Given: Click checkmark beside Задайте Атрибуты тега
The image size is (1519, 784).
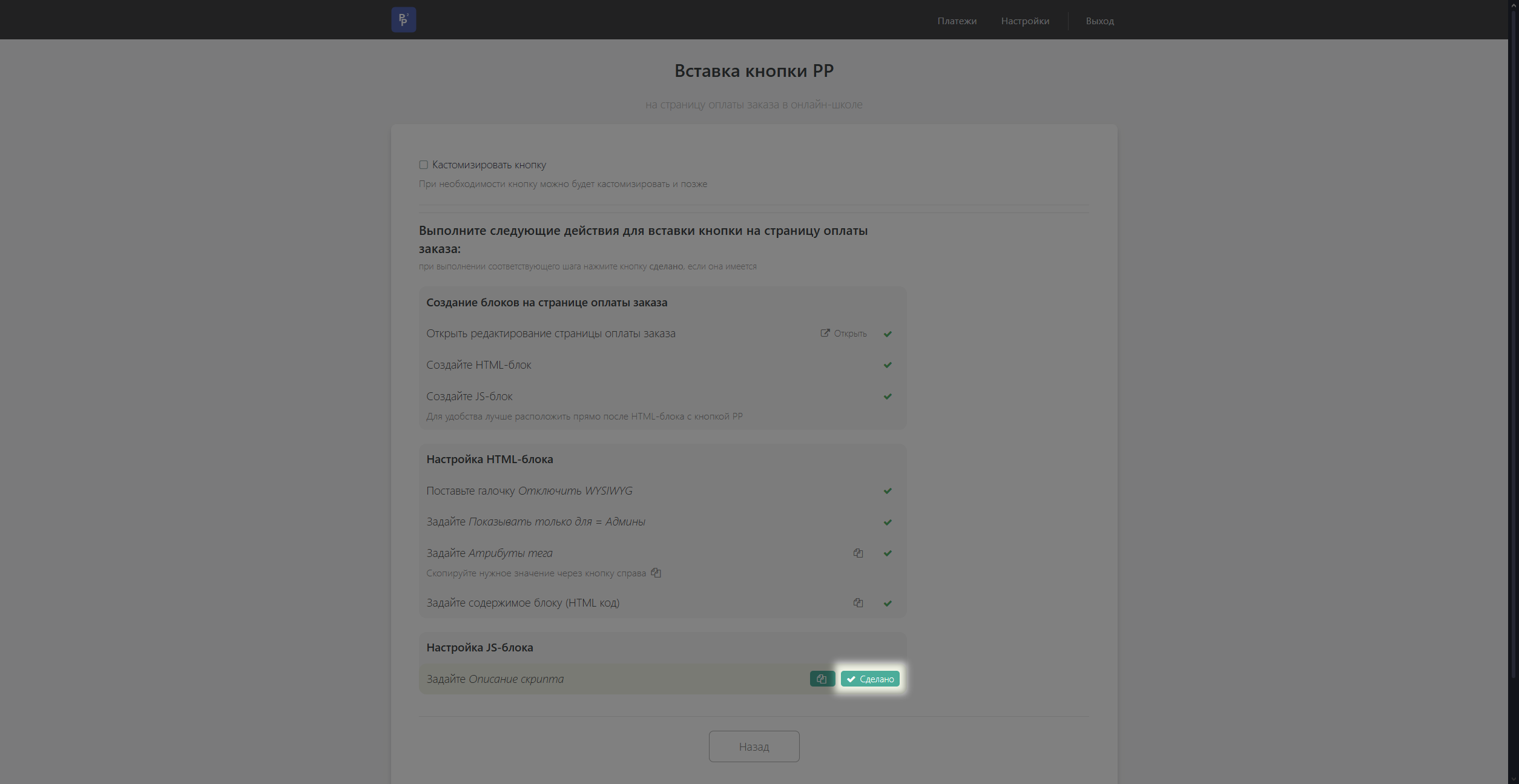Looking at the screenshot, I should 888,553.
